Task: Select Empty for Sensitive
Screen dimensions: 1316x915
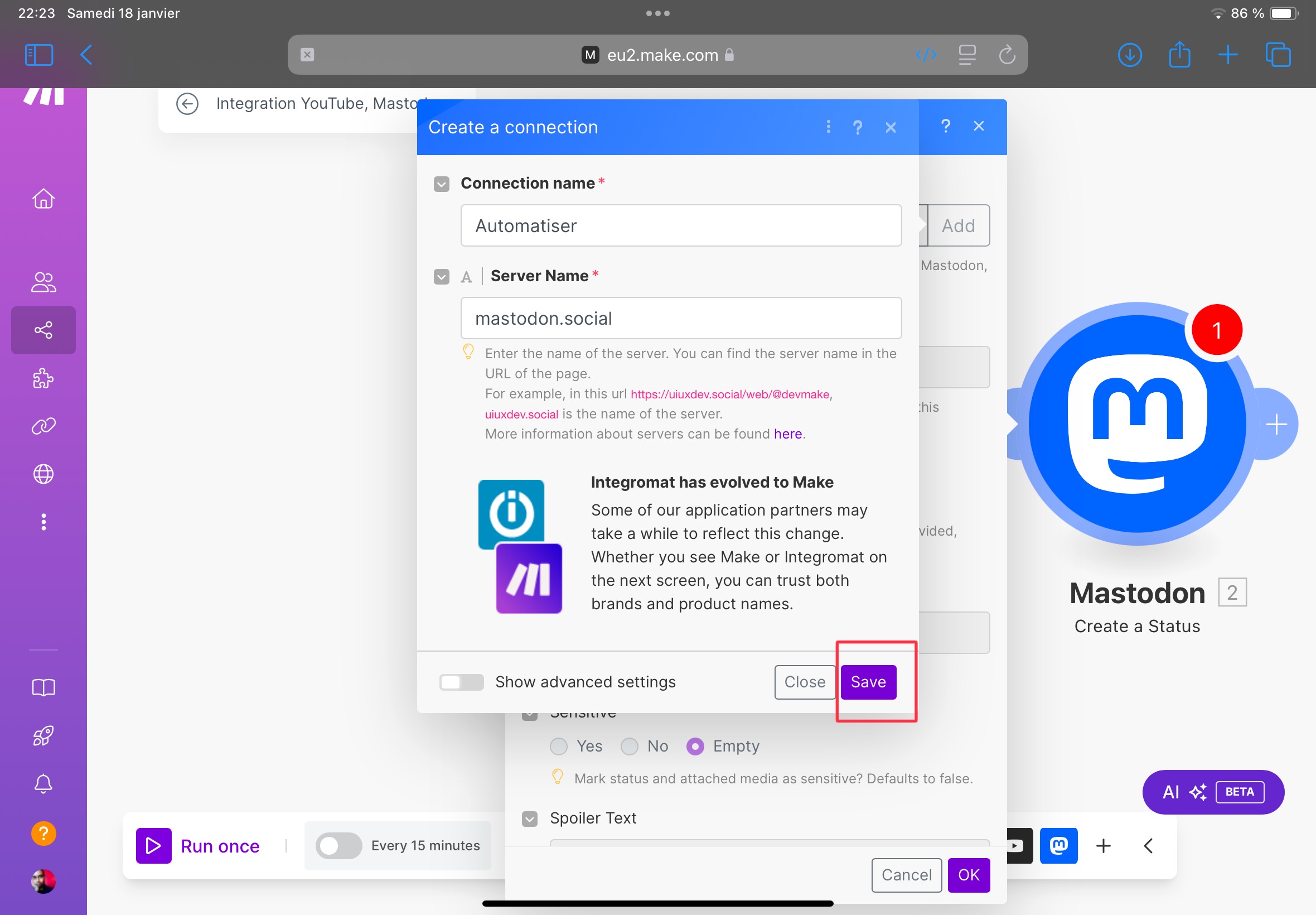Action: pos(694,746)
